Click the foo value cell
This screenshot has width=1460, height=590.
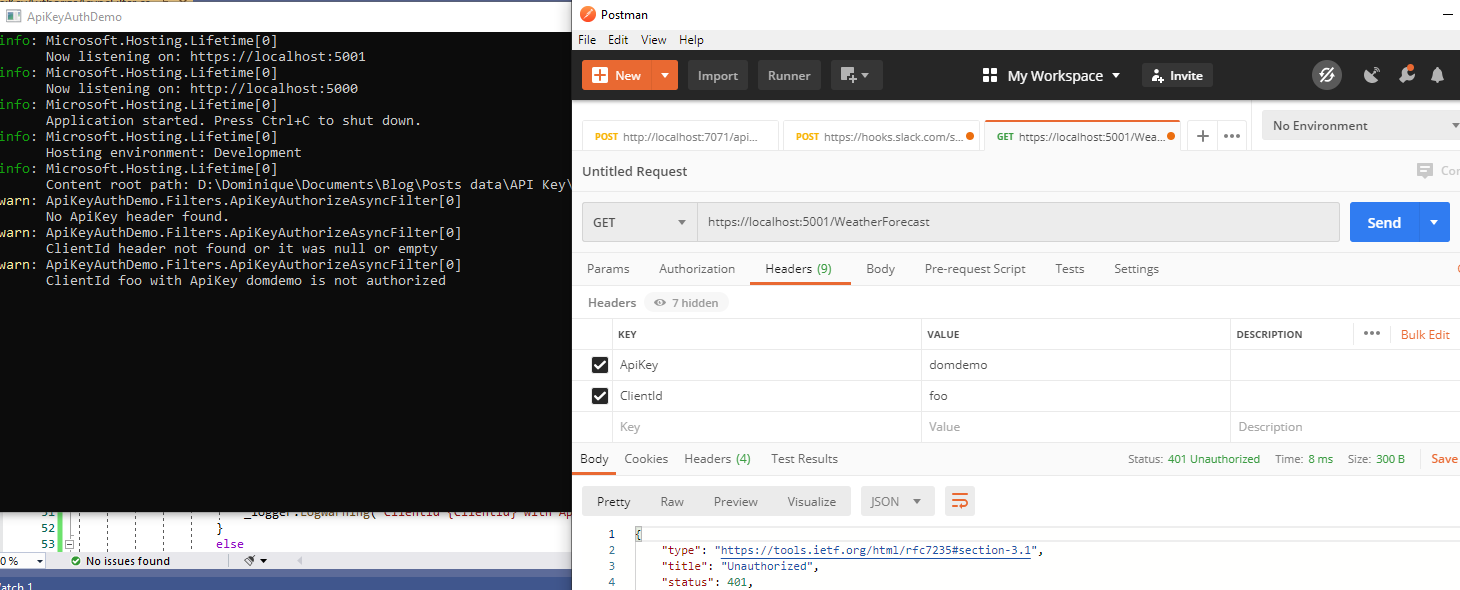(x=1075, y=396)
